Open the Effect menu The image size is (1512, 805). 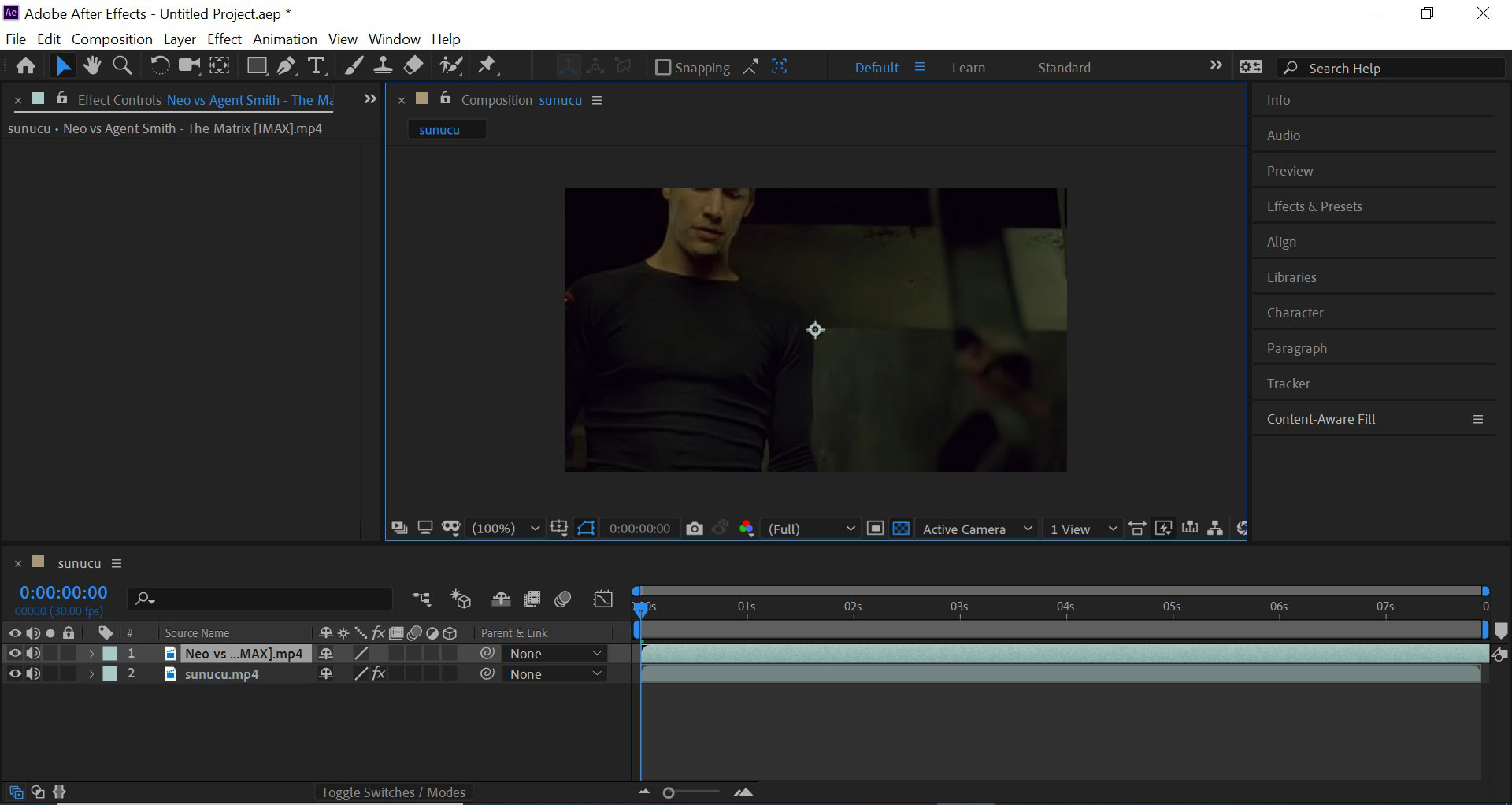click(224, 39)
